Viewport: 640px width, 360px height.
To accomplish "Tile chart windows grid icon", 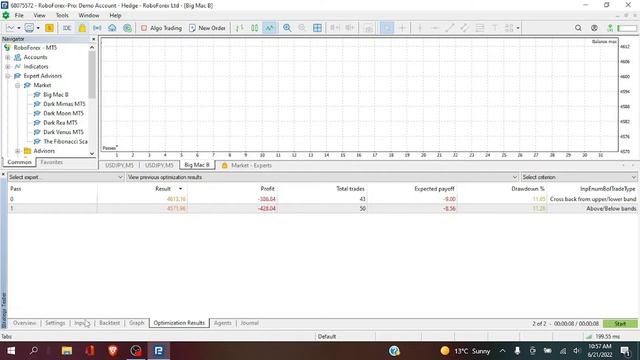I will [x=317, y=28].
